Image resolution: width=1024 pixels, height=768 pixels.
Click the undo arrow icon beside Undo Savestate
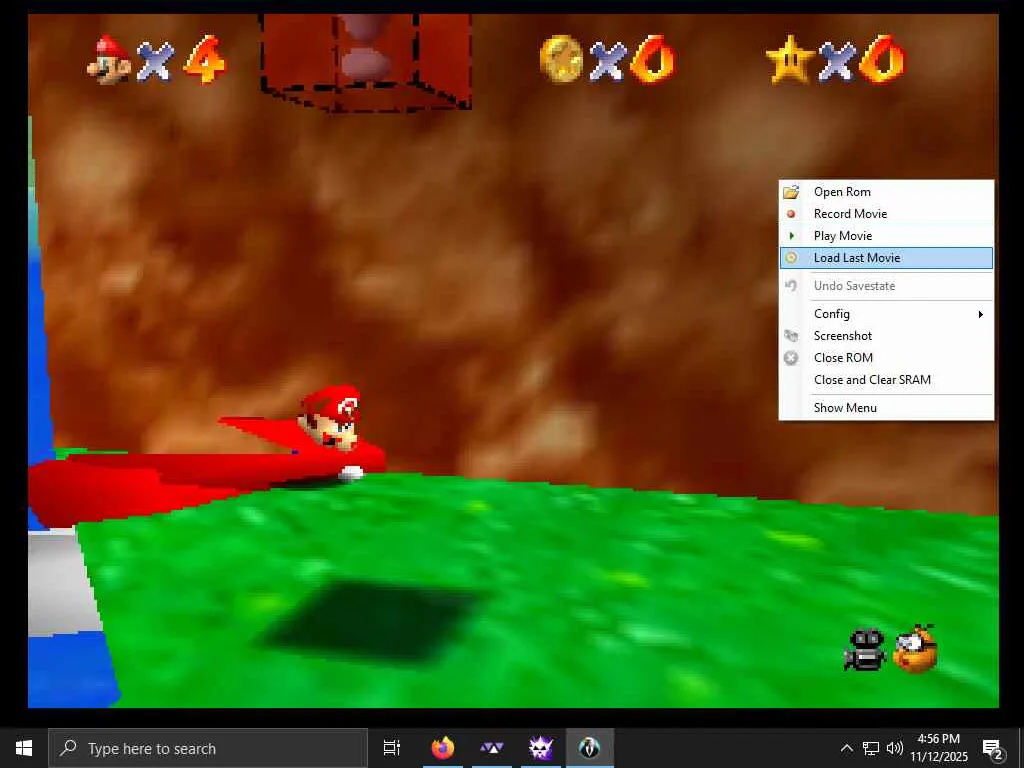tap(791, 285)
